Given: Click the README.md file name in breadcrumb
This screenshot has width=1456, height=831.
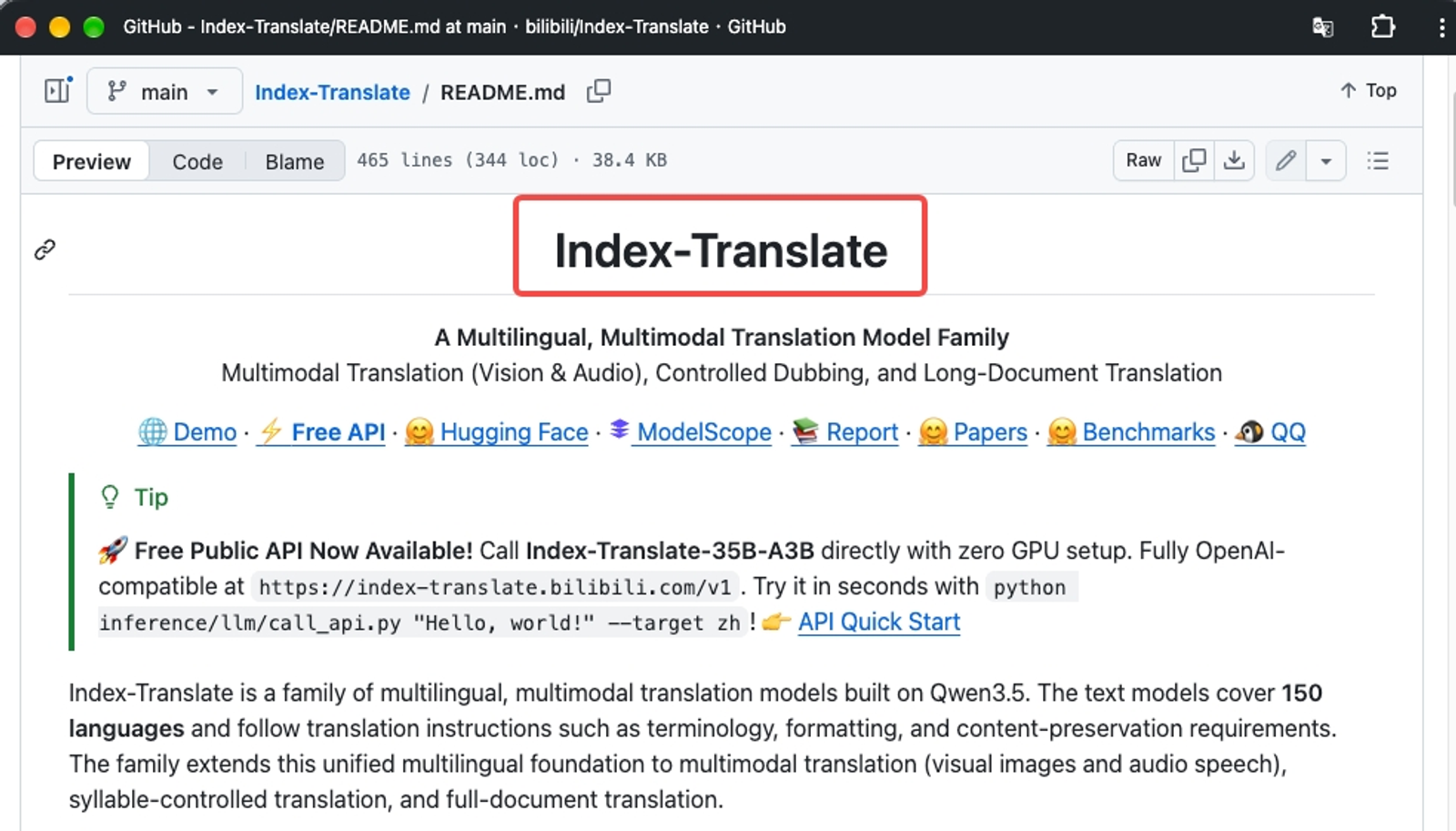Looking at the screenshot, I should pos(502,92).
